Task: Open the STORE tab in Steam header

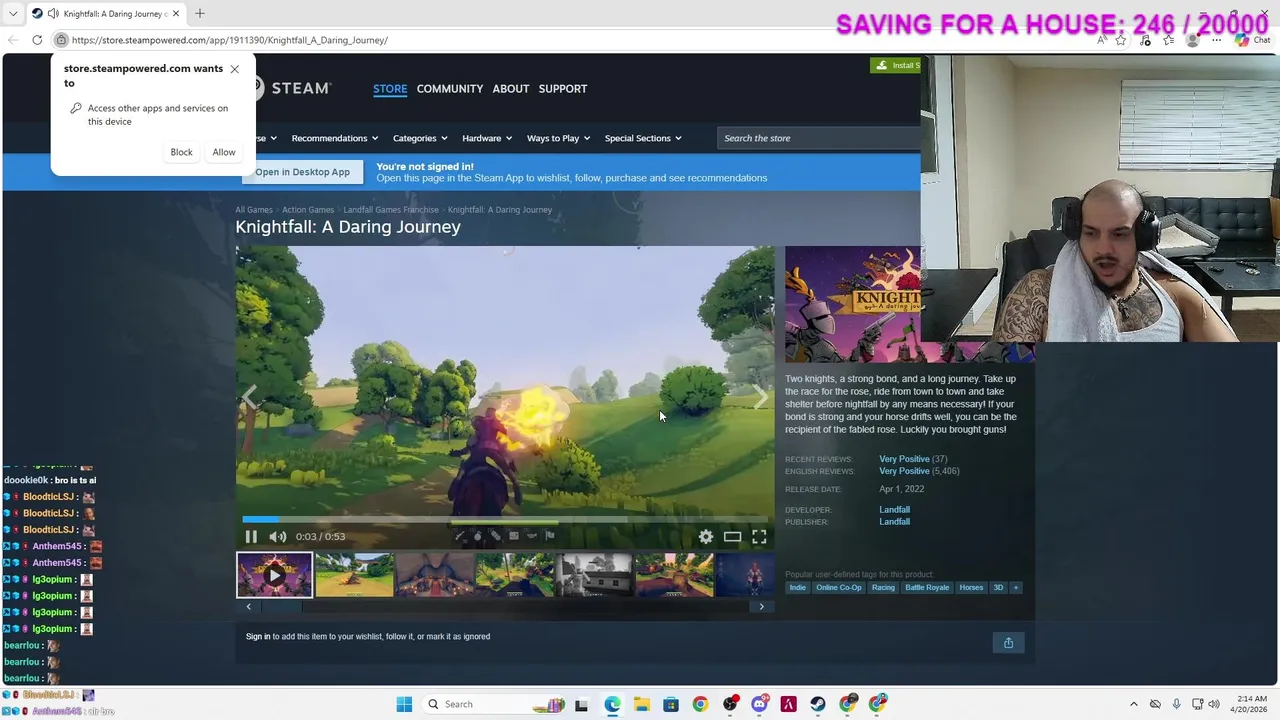Action: [390, 89]
